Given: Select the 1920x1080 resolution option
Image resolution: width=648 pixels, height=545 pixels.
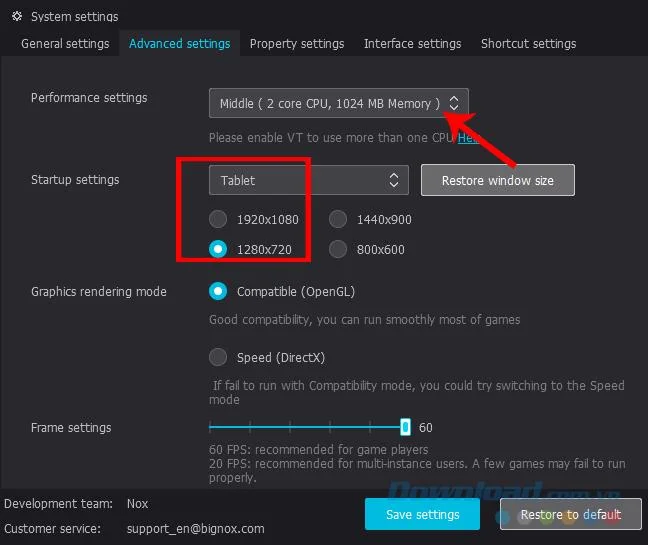Looking at the screenshot, I should point(218,219).
